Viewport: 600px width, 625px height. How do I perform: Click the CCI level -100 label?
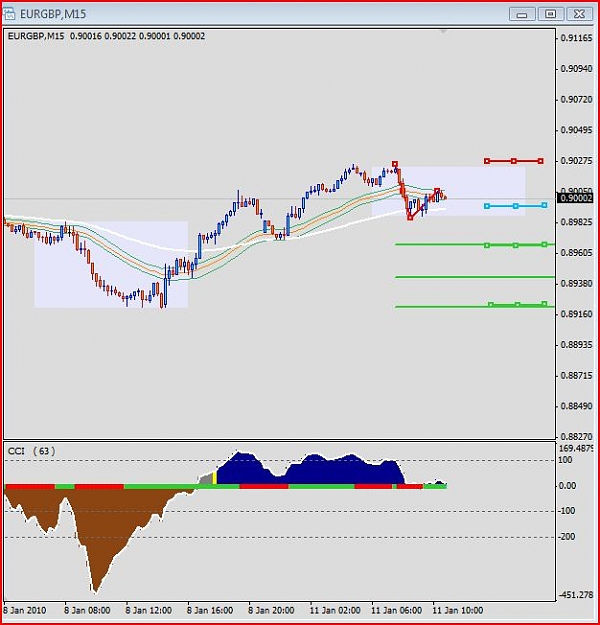(567, 511)
